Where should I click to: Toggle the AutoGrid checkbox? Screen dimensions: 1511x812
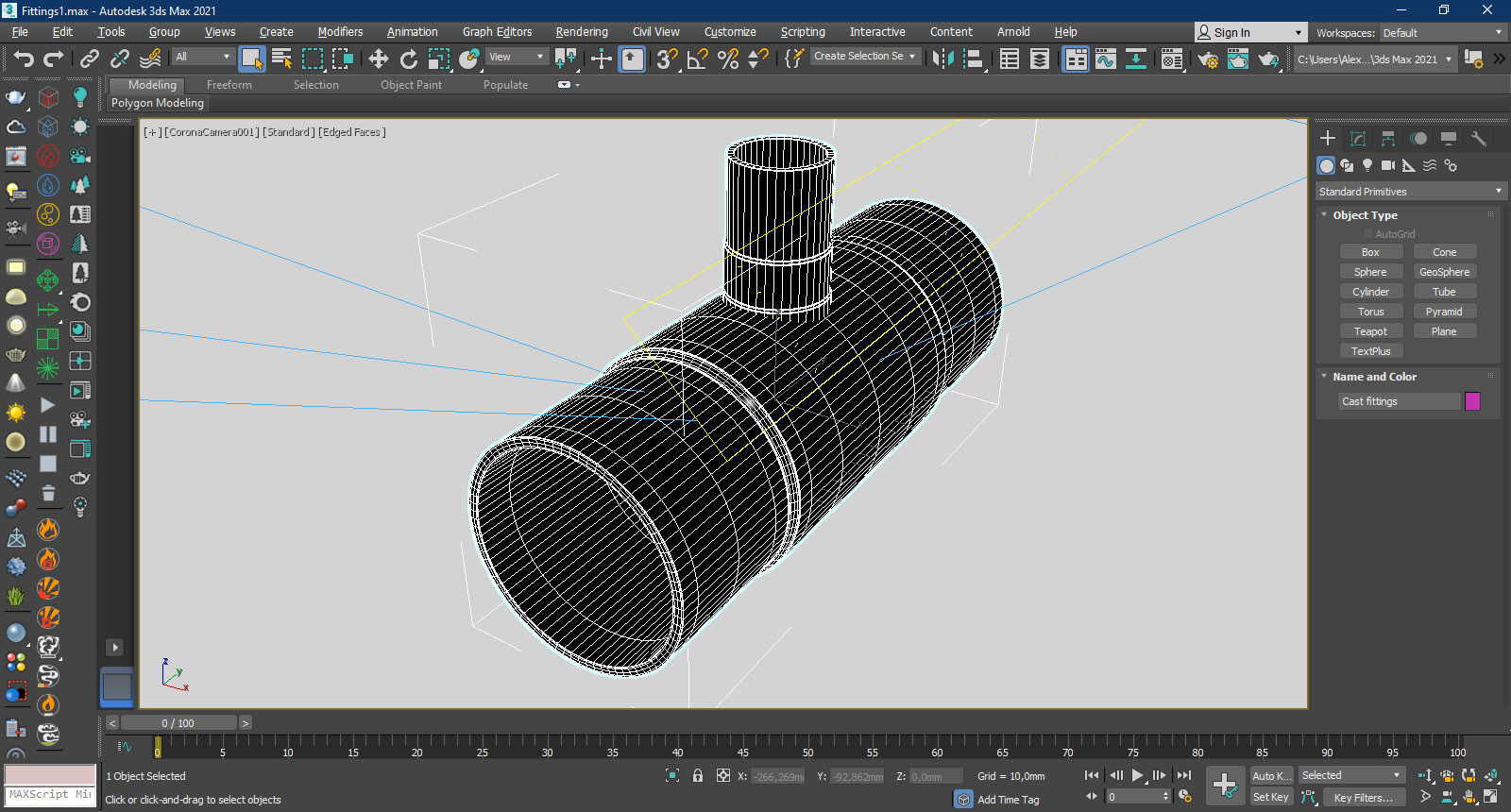coord(1367,234)
